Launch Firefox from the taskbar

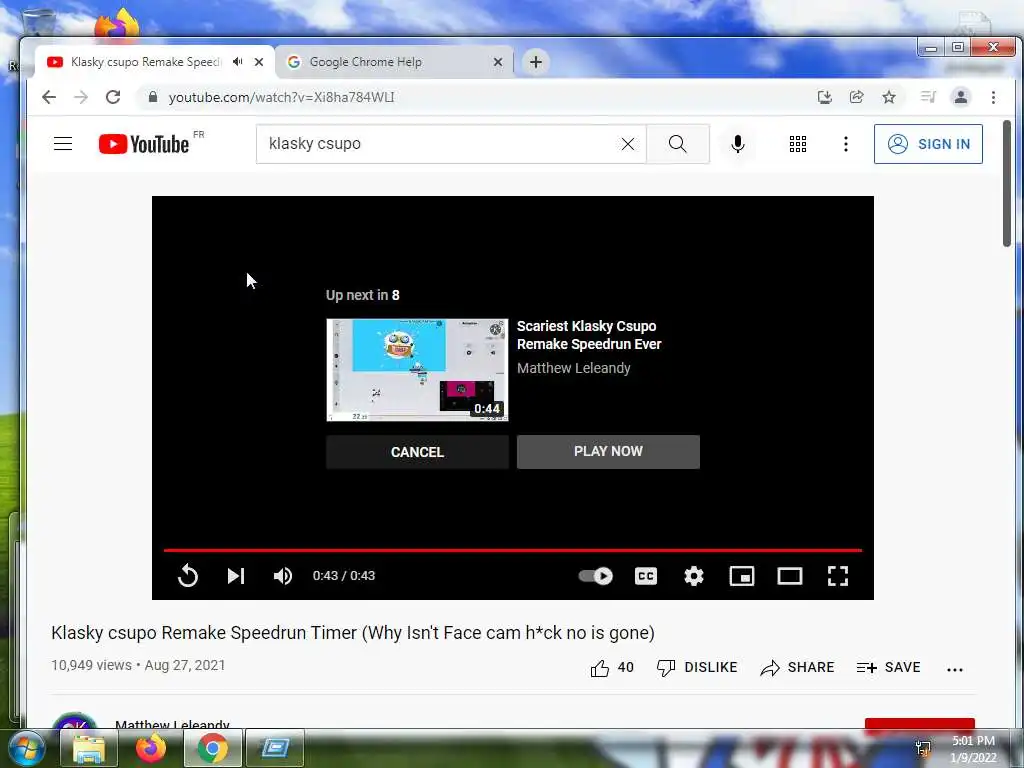[151, 749]
